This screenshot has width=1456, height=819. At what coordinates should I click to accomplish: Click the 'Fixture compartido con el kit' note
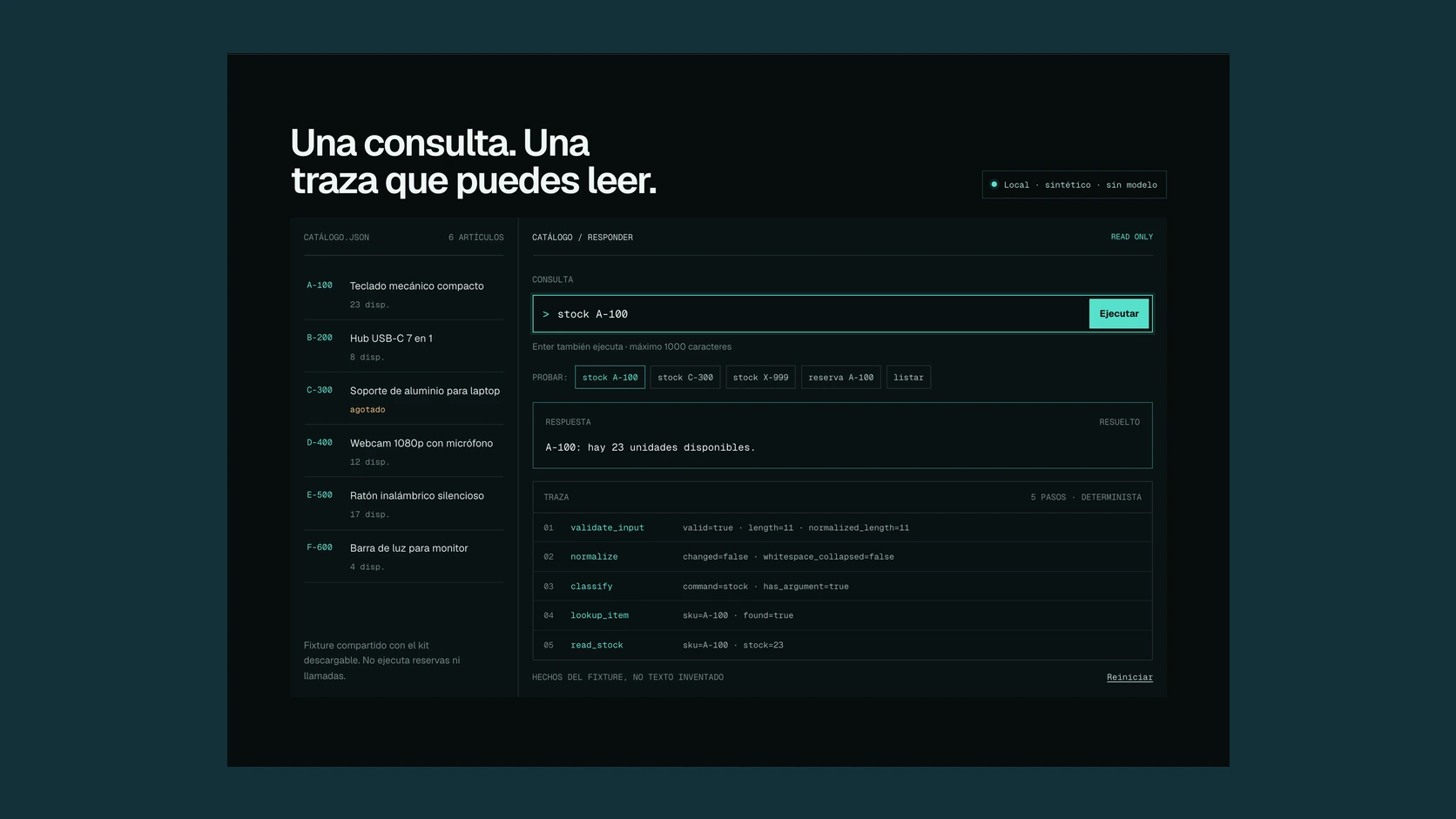381,661
